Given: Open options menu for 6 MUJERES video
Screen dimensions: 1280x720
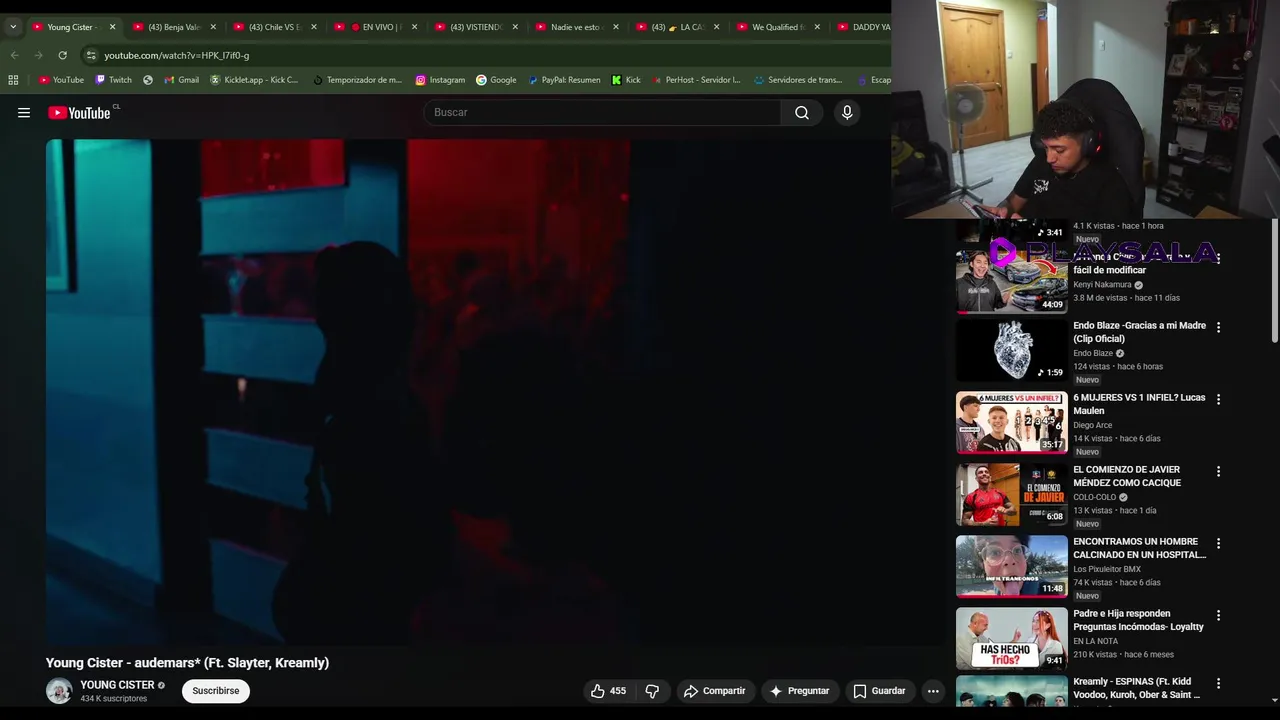Looking at the screenshot, I should 1218,399.
